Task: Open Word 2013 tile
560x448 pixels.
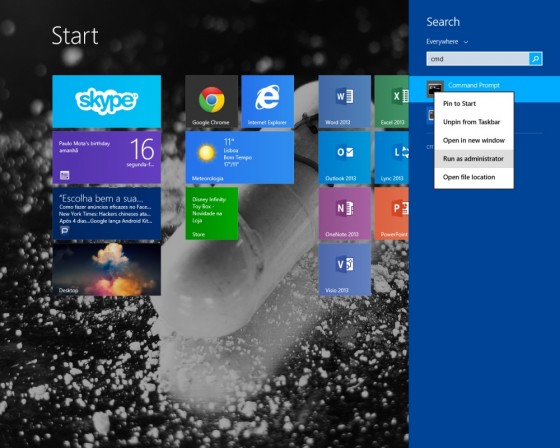Action: click(x=345, y=101)
